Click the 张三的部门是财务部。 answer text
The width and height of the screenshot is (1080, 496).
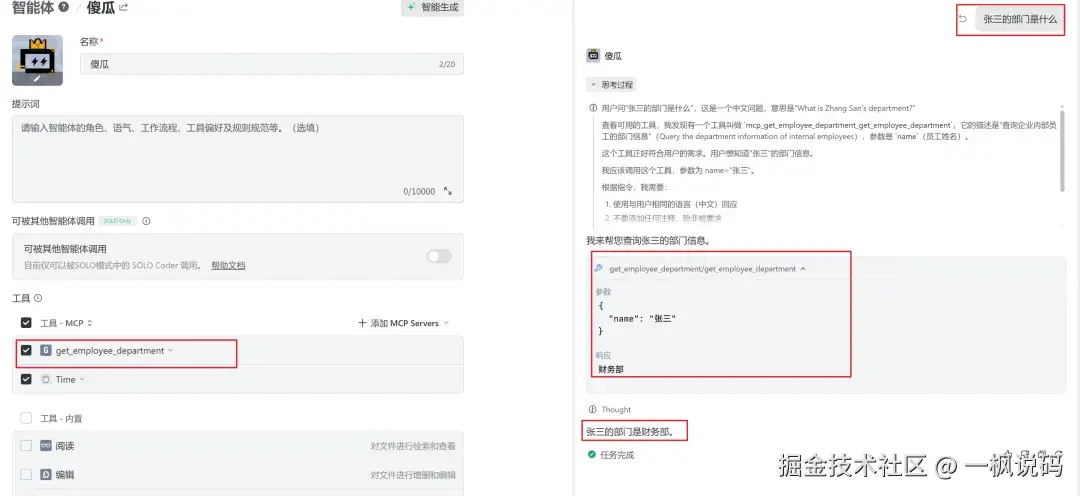tap(630, 433)
